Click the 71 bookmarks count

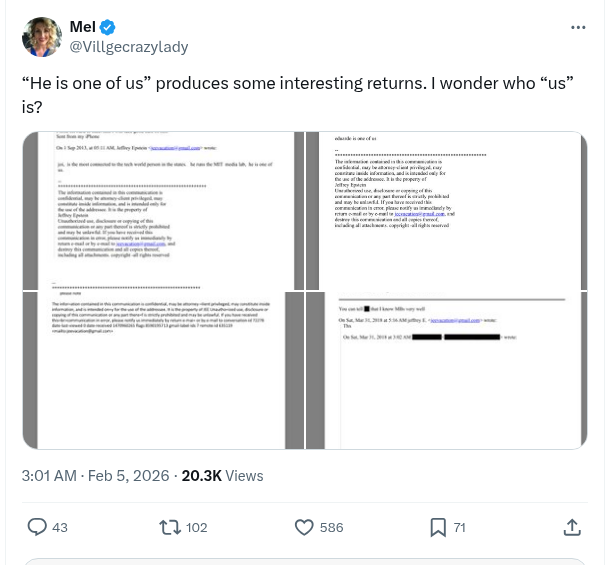pyautogui.click(x=460, y=527)
